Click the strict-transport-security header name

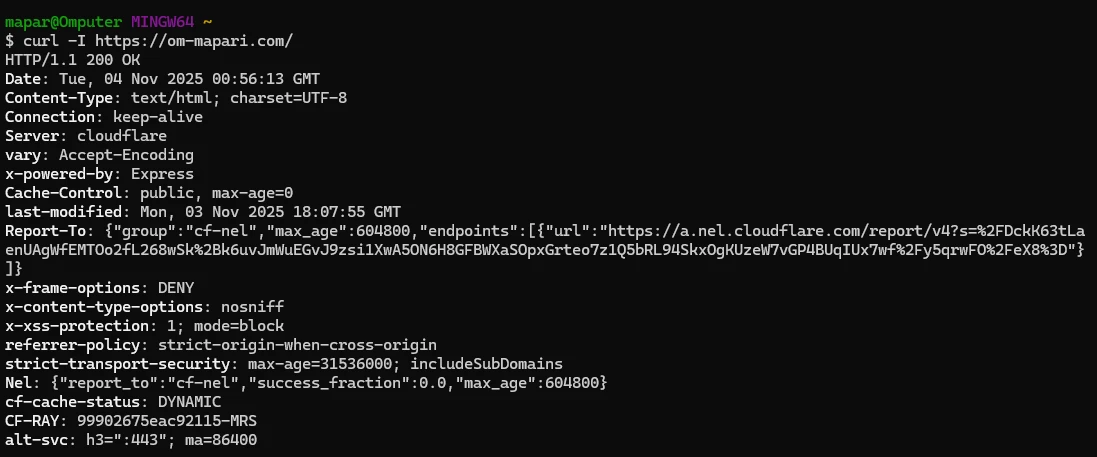[114, 364]
